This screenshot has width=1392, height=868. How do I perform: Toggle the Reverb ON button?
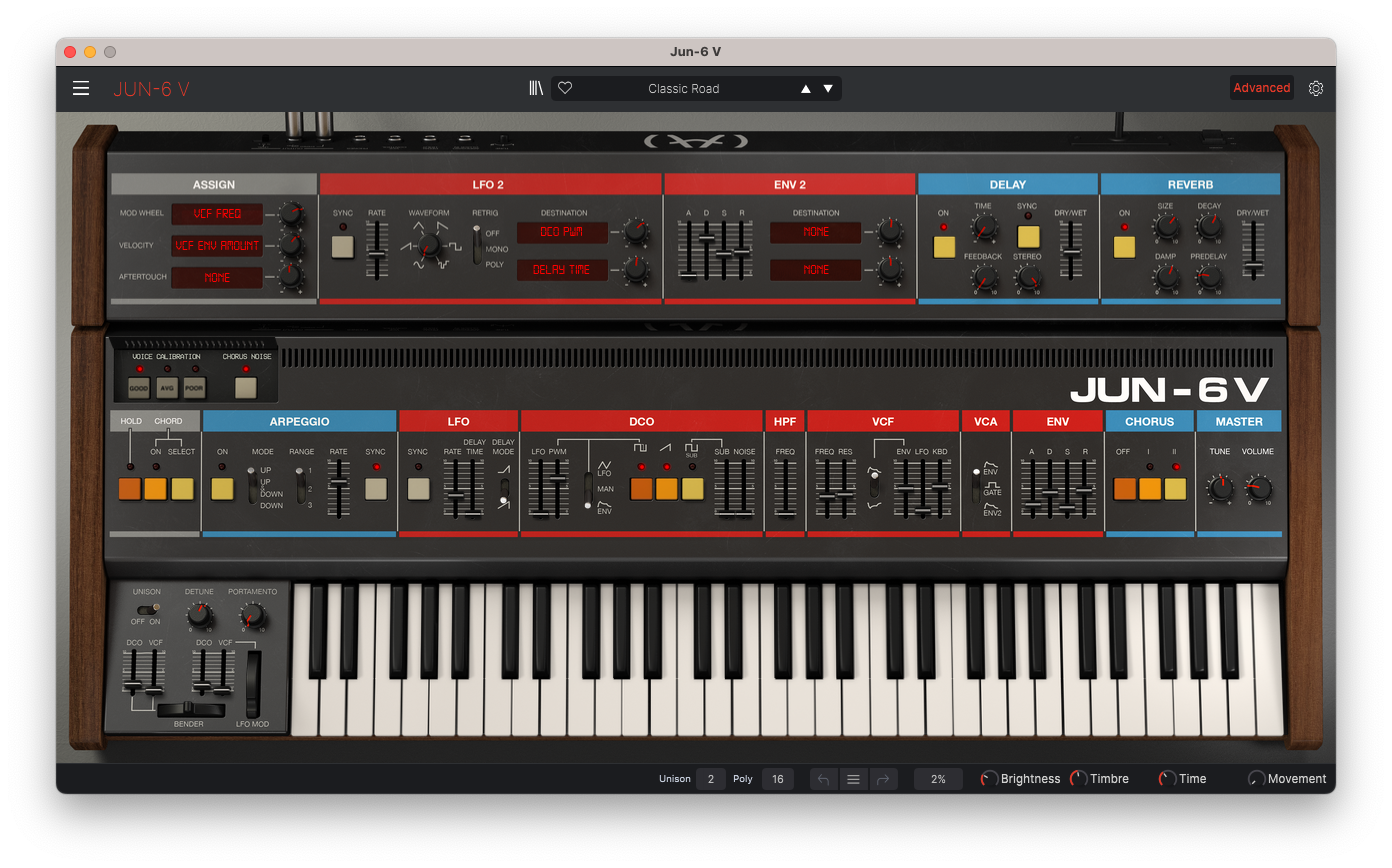(1125, 247)
